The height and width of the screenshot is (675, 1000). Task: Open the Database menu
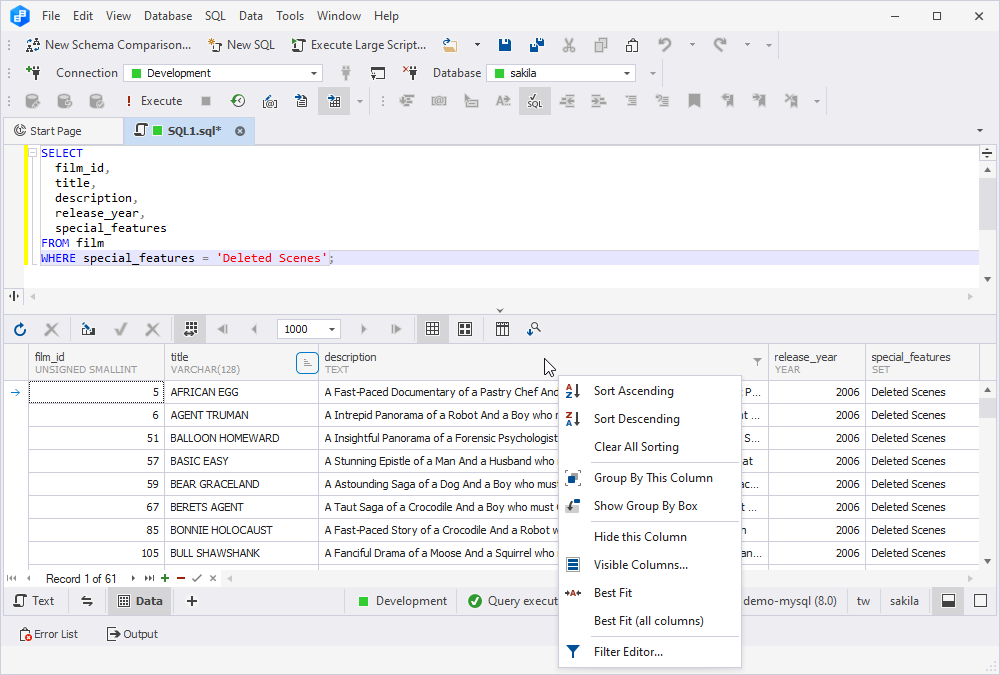point(168,16)
